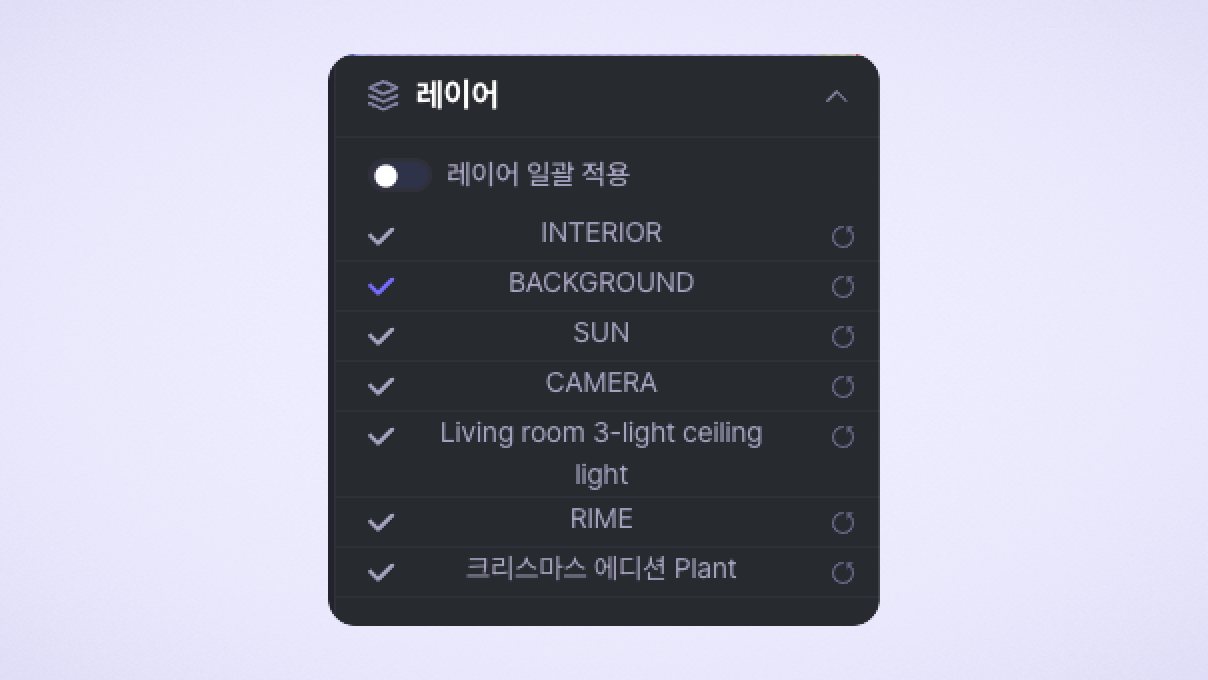
Task: Select the 크리스마스 에디션 Plant layer name
Action: pos(601,569)
